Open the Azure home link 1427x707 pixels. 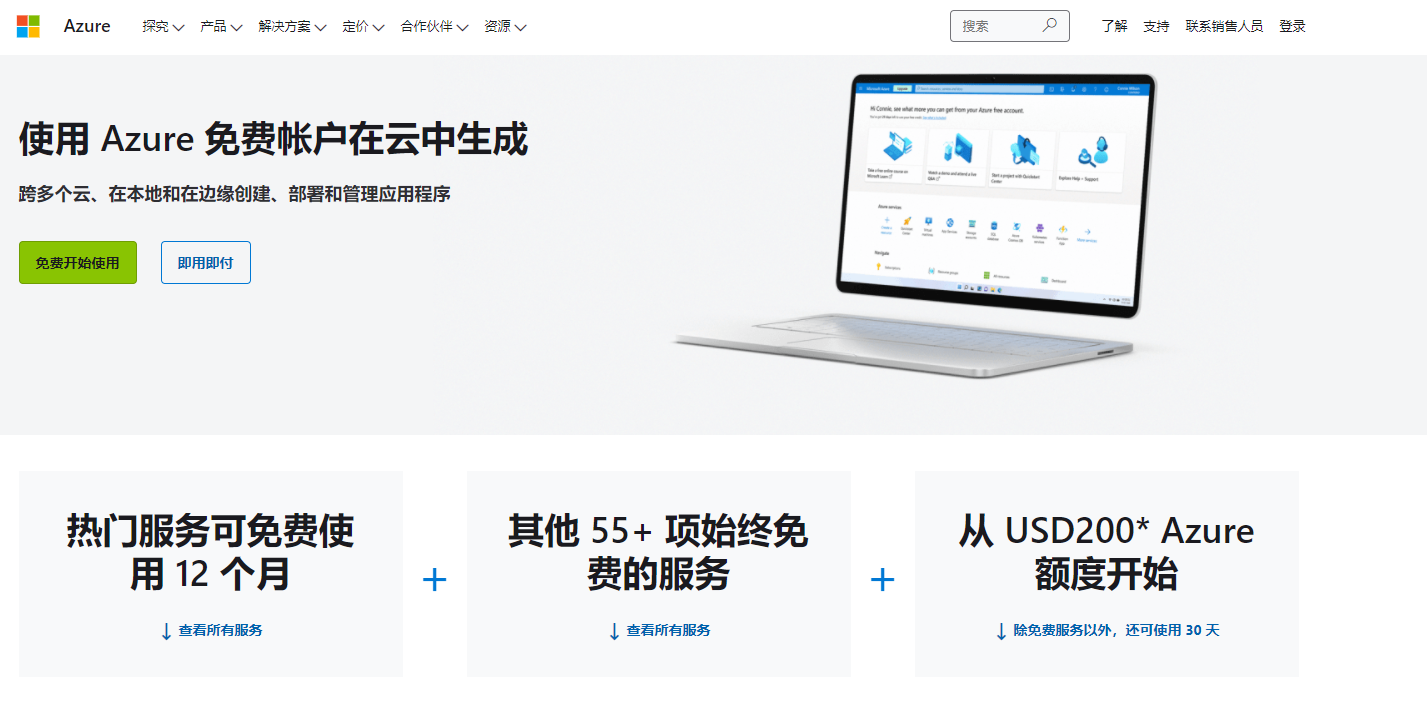point(87,26)
